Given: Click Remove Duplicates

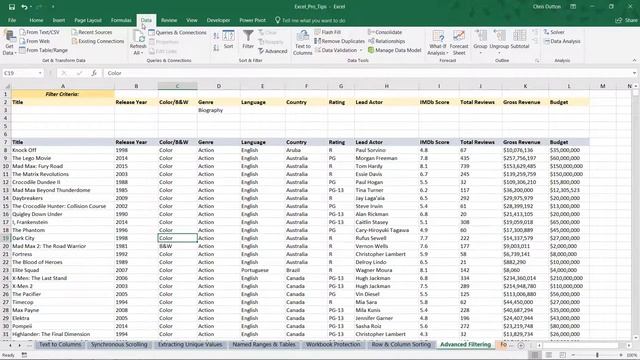Looking at the screenshot, I should tap(340, 41).
